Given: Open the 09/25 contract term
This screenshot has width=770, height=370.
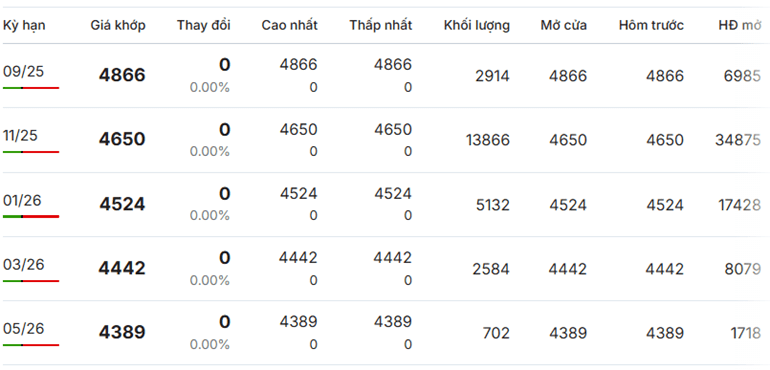Looking at the screenshot, I should coord(23,72).
